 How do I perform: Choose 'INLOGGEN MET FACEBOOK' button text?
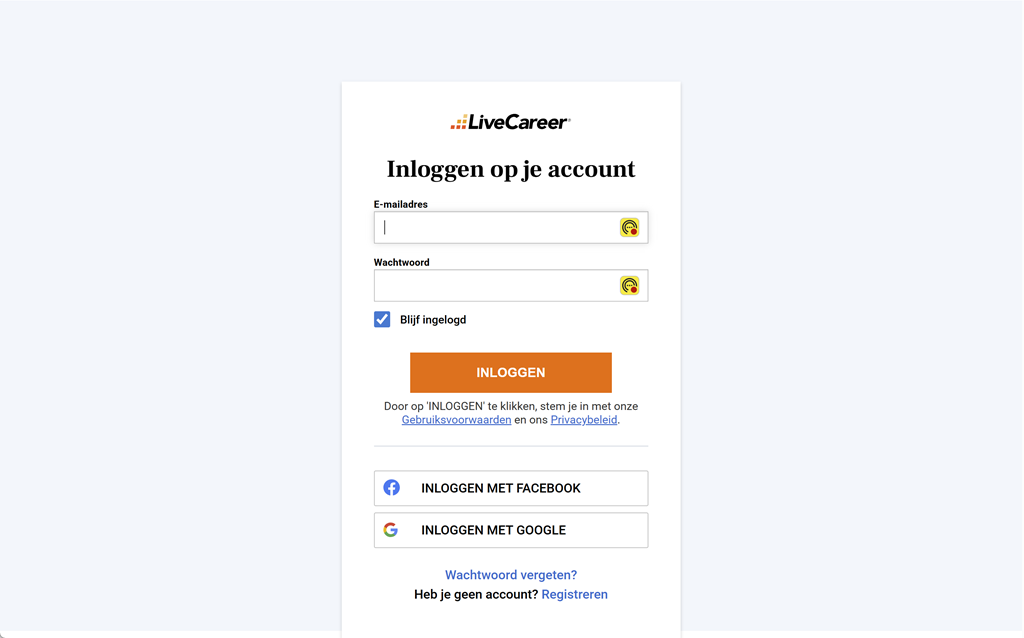500,488
